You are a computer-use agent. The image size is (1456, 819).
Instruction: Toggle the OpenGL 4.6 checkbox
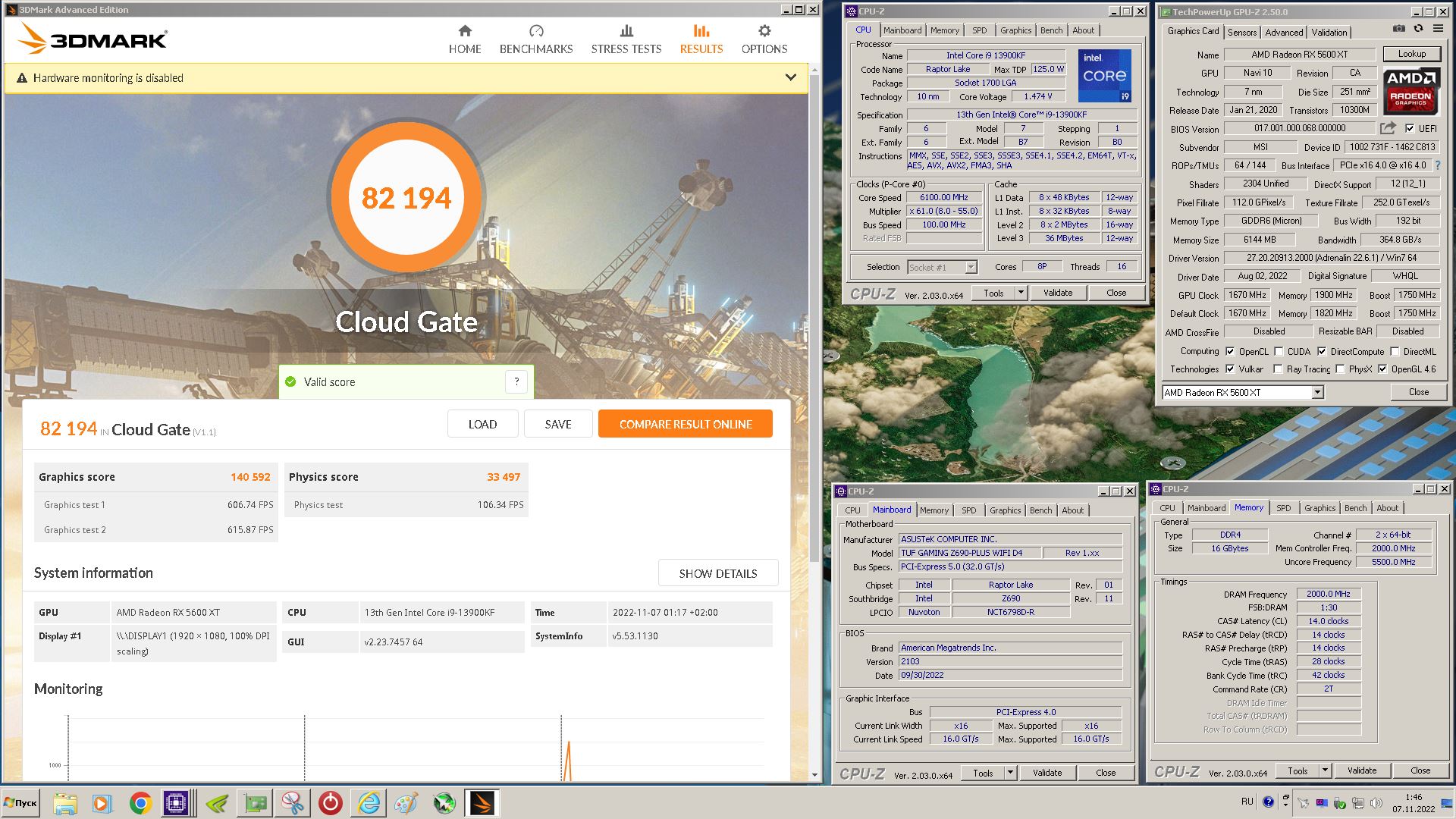(1382, 369)
